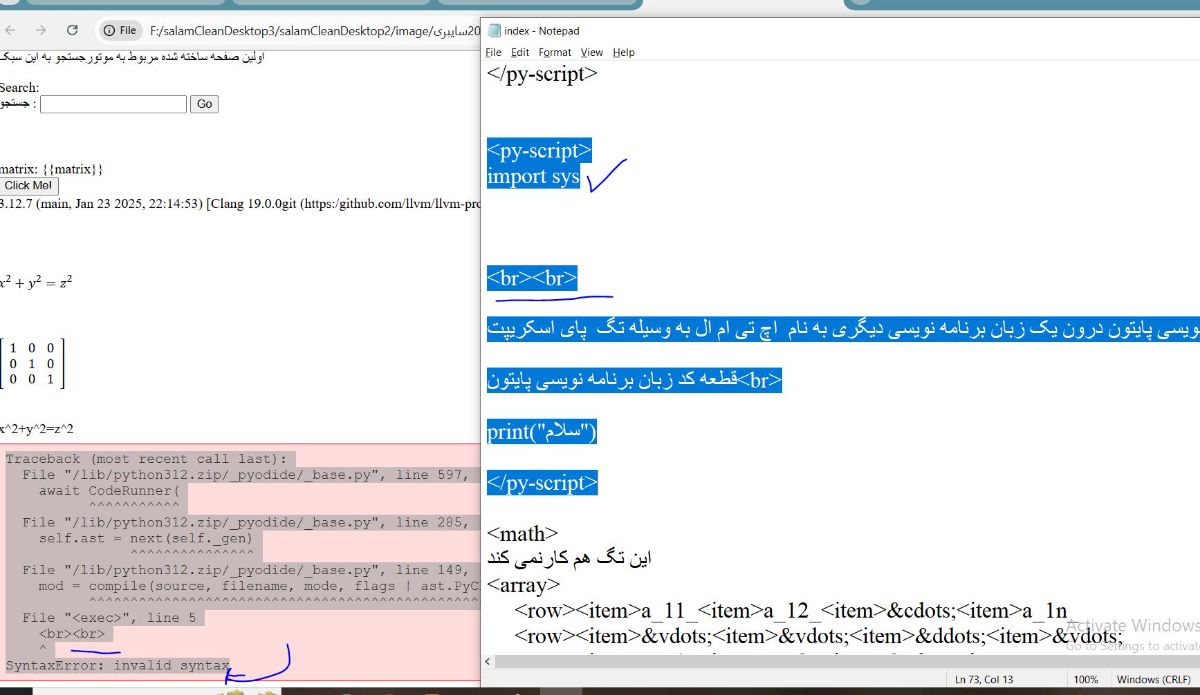Click the browser Back arrow
This screenshot has width=1200, height=695.
coord(10,30)
